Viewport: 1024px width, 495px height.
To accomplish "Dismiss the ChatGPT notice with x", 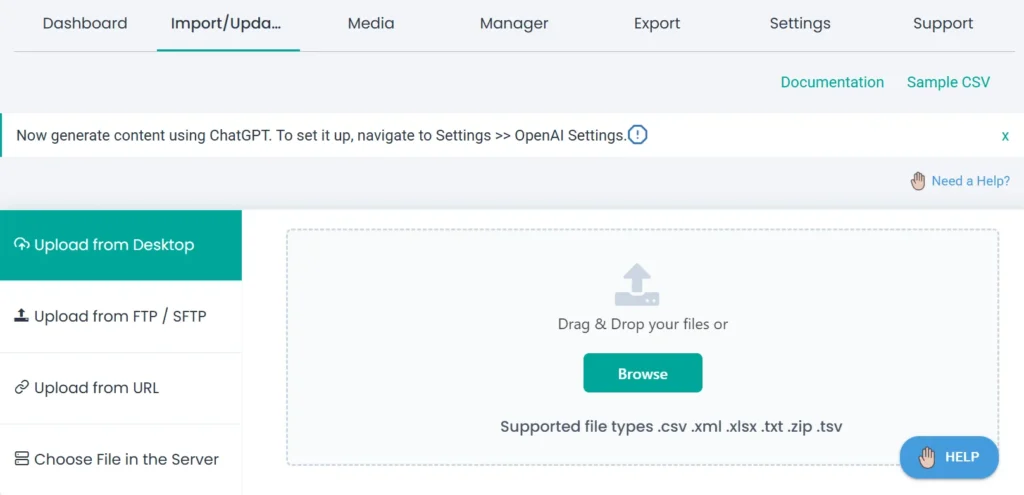I will pyautogui.click(x=1005, y=136).
